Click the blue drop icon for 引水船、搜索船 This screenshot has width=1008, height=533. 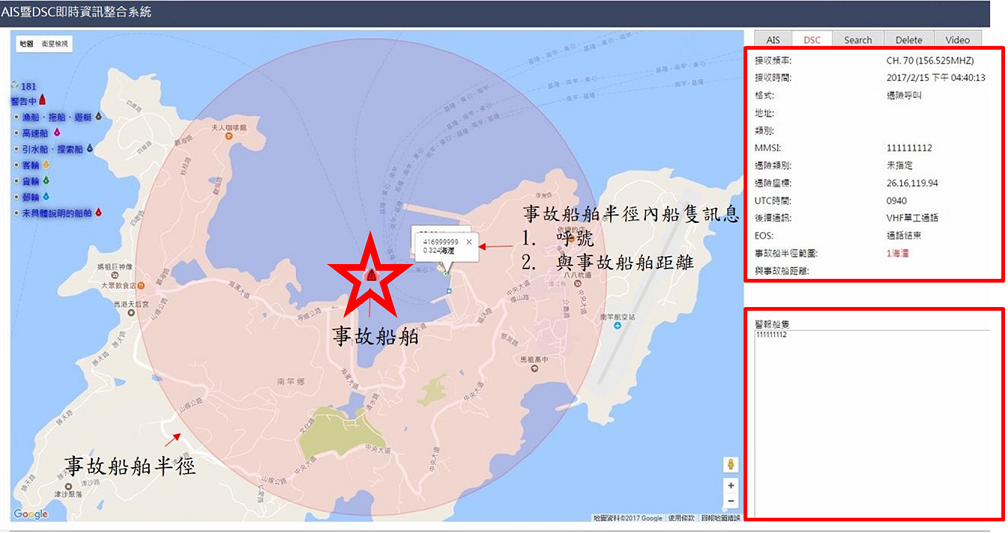(89, 149)
